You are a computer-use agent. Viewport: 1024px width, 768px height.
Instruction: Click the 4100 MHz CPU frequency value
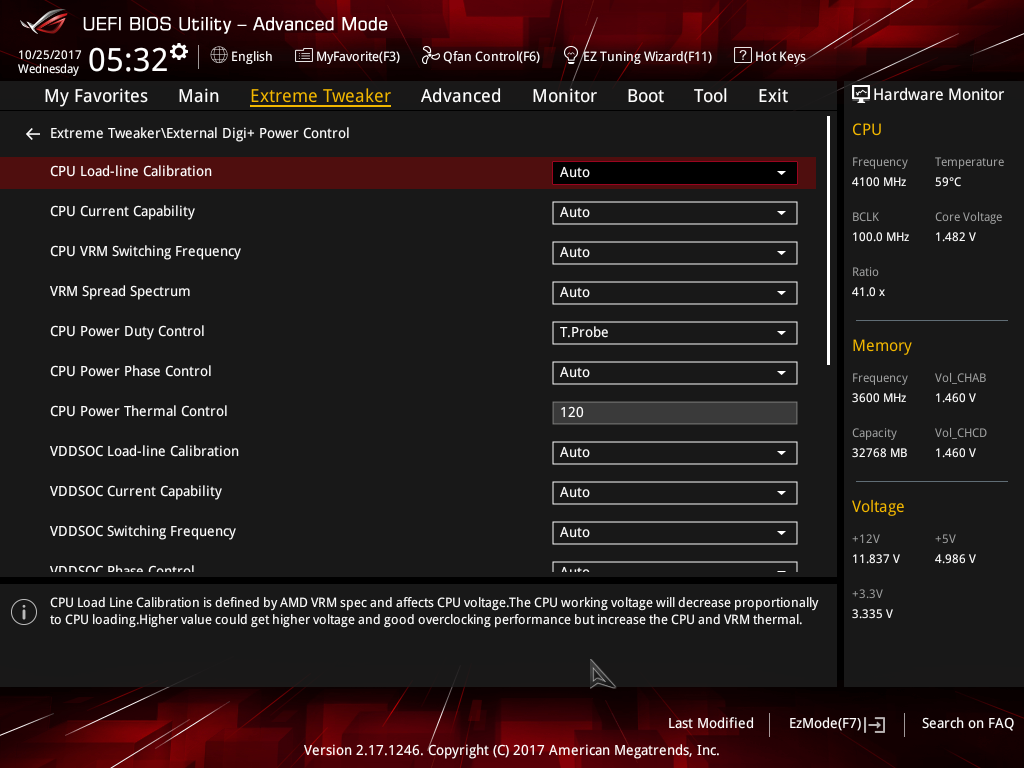click(879, 182)
